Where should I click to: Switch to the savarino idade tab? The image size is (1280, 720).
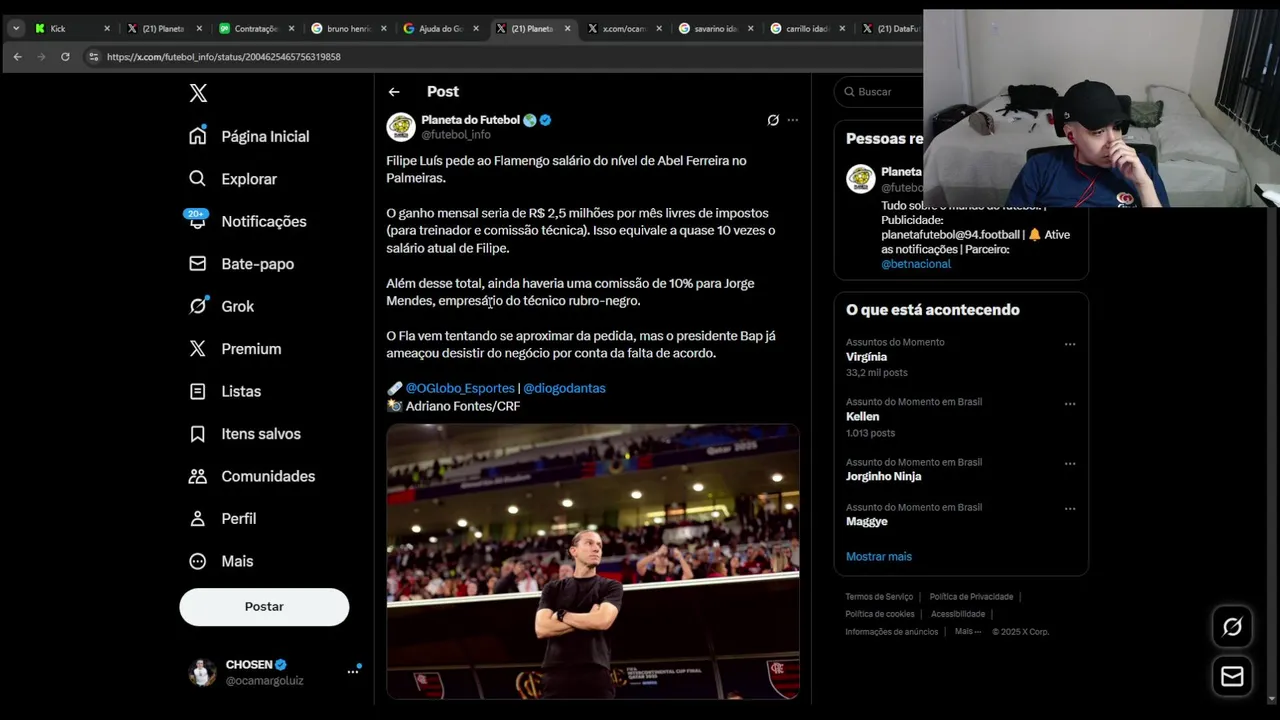[715, 29]
